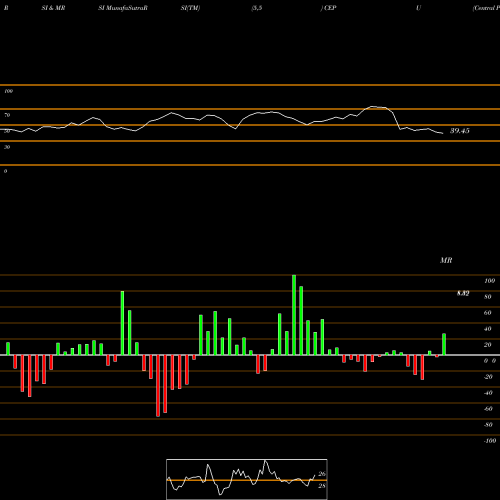This screenshot has height=500, width=500.
Task: Click the MunafaSutra RSI title text
Action: [123, 8]
